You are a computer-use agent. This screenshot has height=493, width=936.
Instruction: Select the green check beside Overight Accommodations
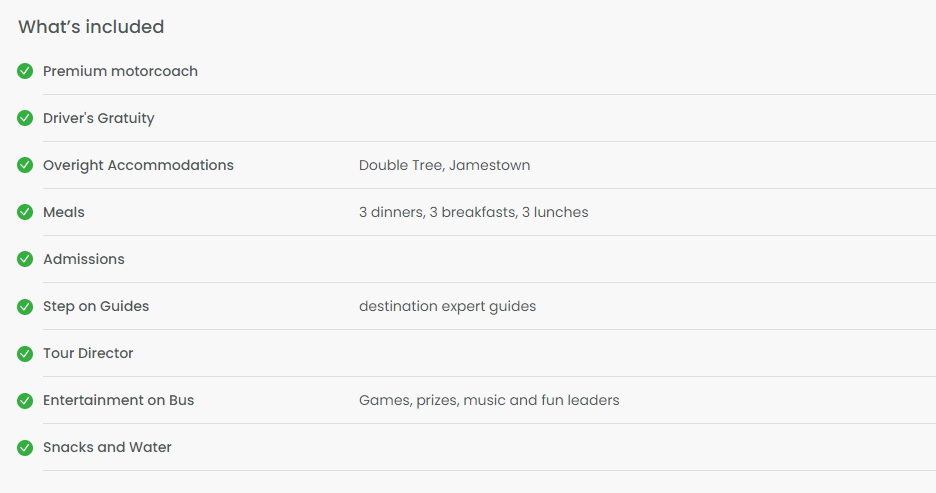(x=25, y=165)
